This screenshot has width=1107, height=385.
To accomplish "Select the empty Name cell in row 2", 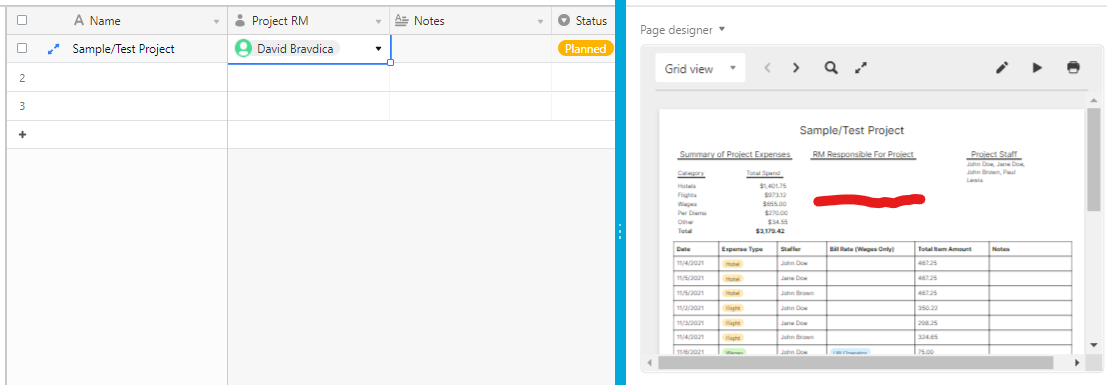I will click(x=132, y=78).
